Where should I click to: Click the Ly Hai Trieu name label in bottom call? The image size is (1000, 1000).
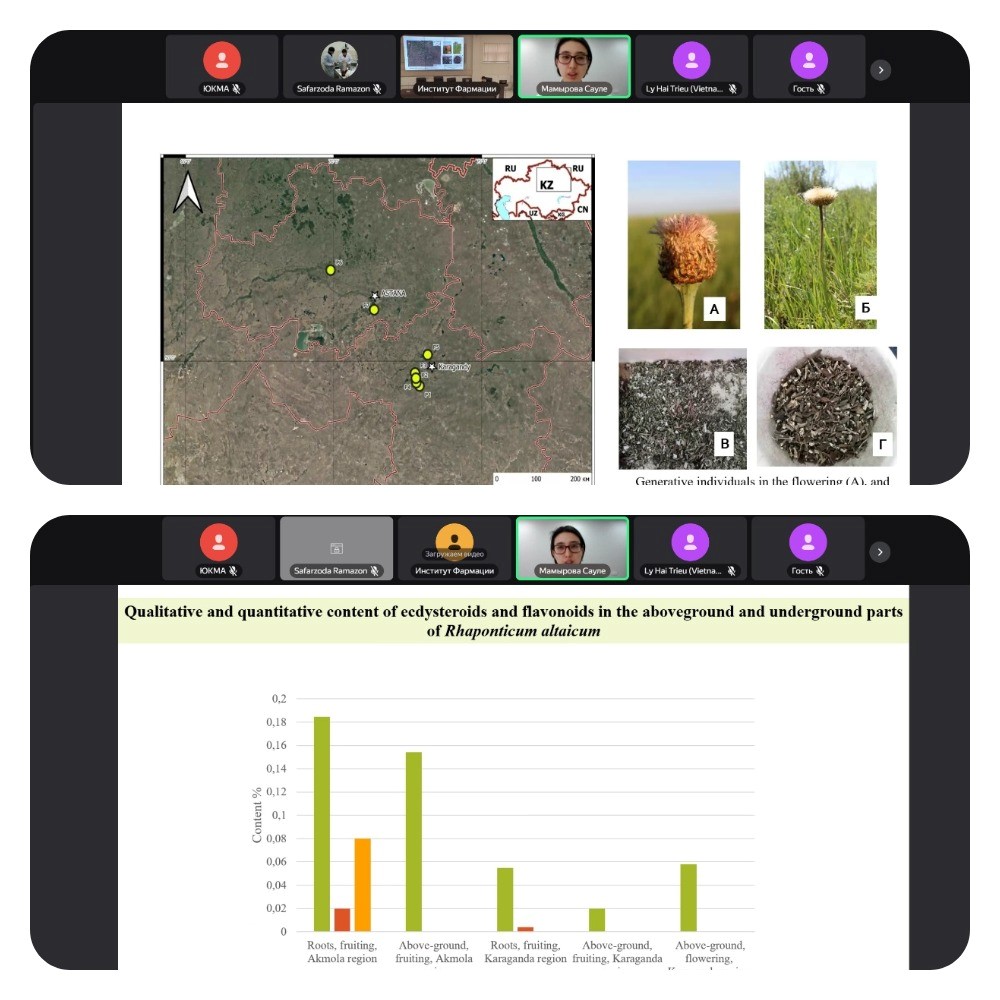coord(685,571)
